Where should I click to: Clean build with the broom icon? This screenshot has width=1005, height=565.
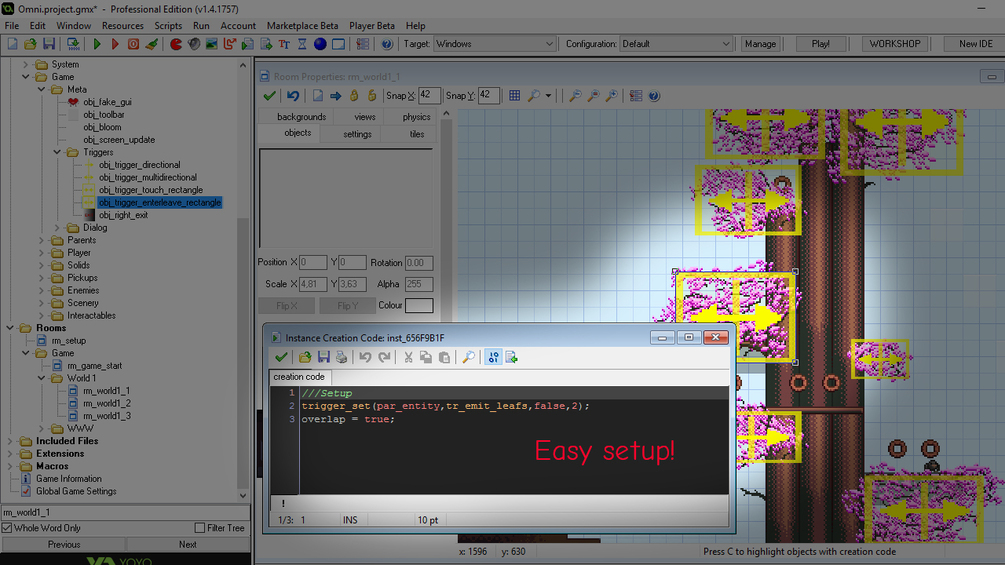[x=152, y=44]
